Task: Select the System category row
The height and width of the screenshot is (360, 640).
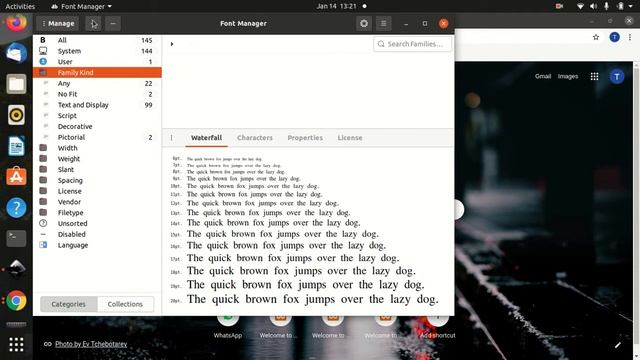Action: (x=97, y=51)
